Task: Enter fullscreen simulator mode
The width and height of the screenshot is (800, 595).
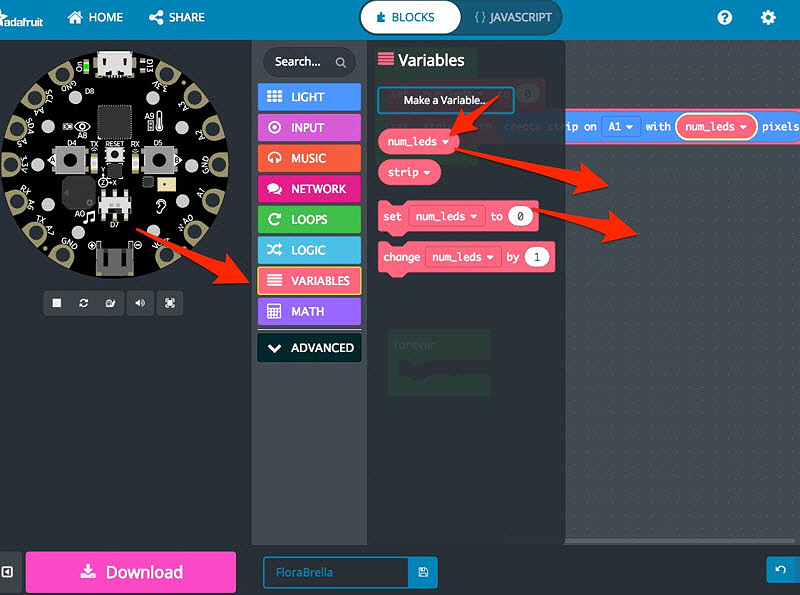Action: [170, 303]
